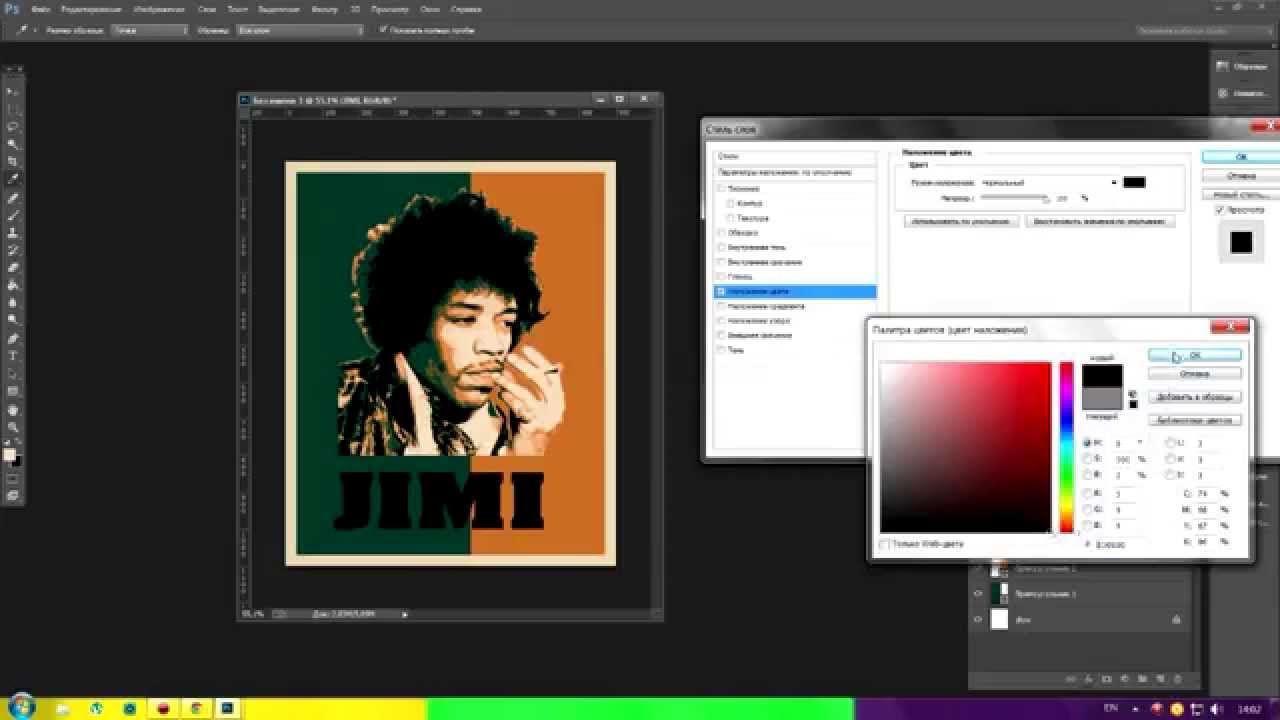Select the Eyedropper tool in toolbox
The image size is (1280, 720).
(13, 178)
